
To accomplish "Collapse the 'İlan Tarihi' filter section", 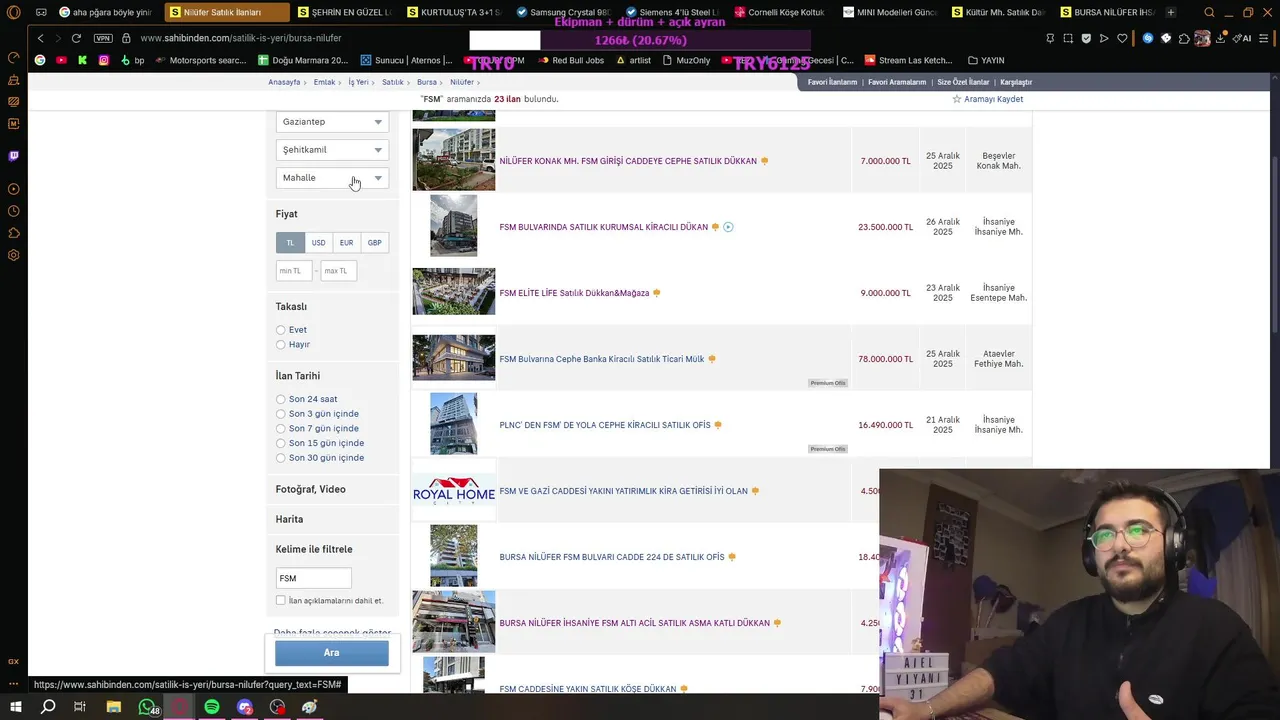I will 298,376.
